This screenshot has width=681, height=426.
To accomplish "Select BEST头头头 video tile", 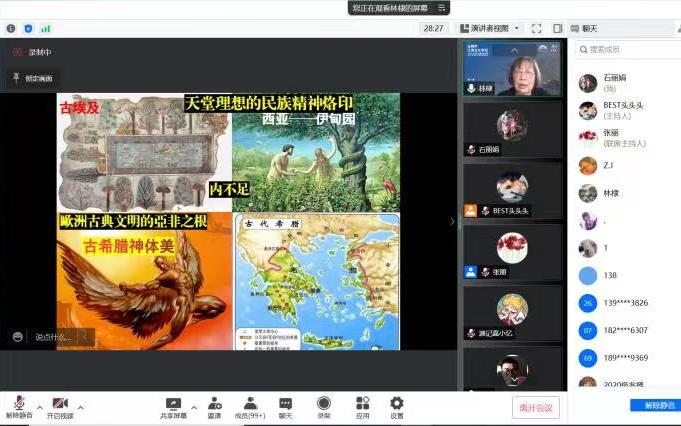I will (512, 191).
